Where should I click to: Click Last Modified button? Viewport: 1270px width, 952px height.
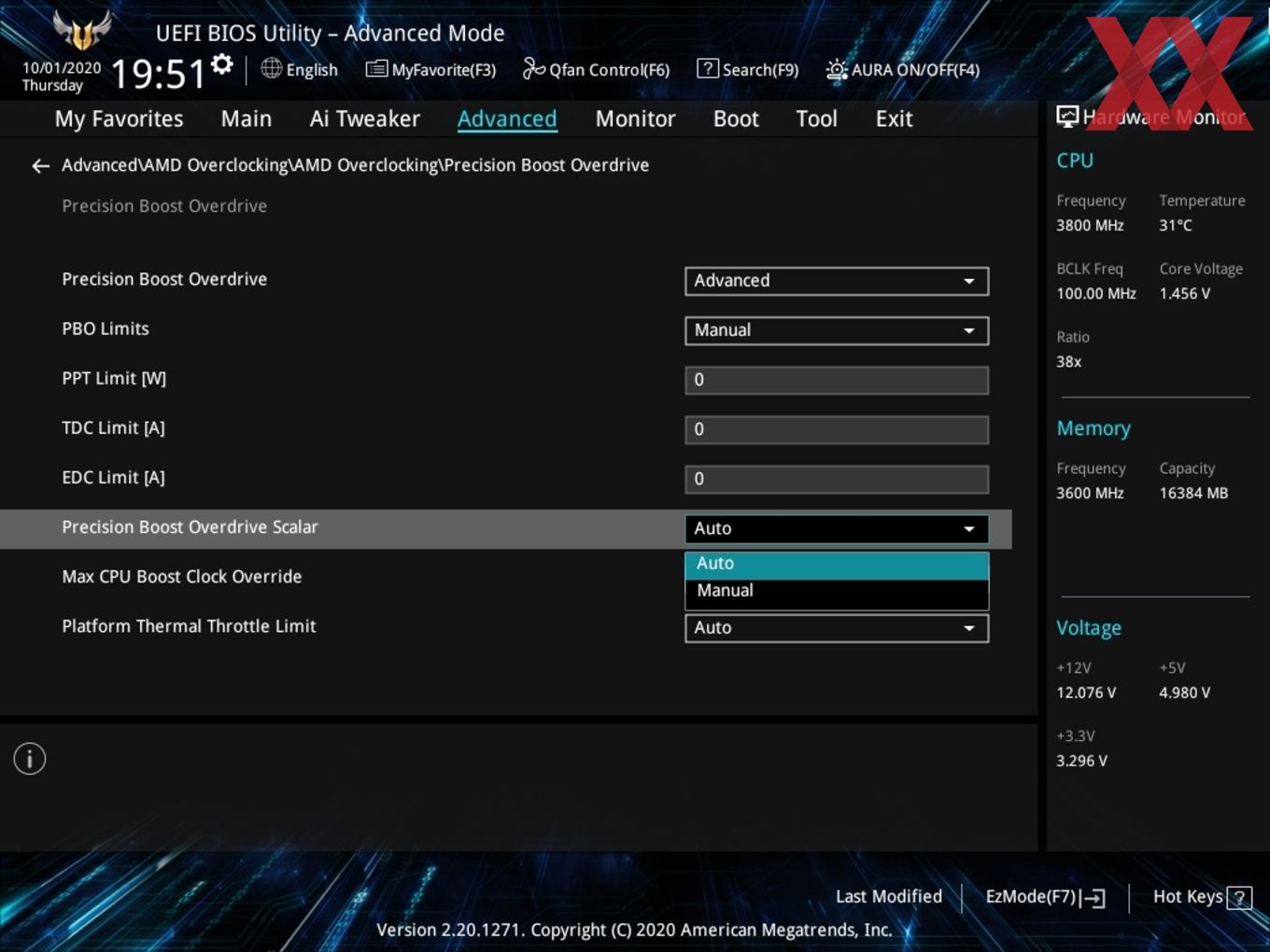[889, 897]
